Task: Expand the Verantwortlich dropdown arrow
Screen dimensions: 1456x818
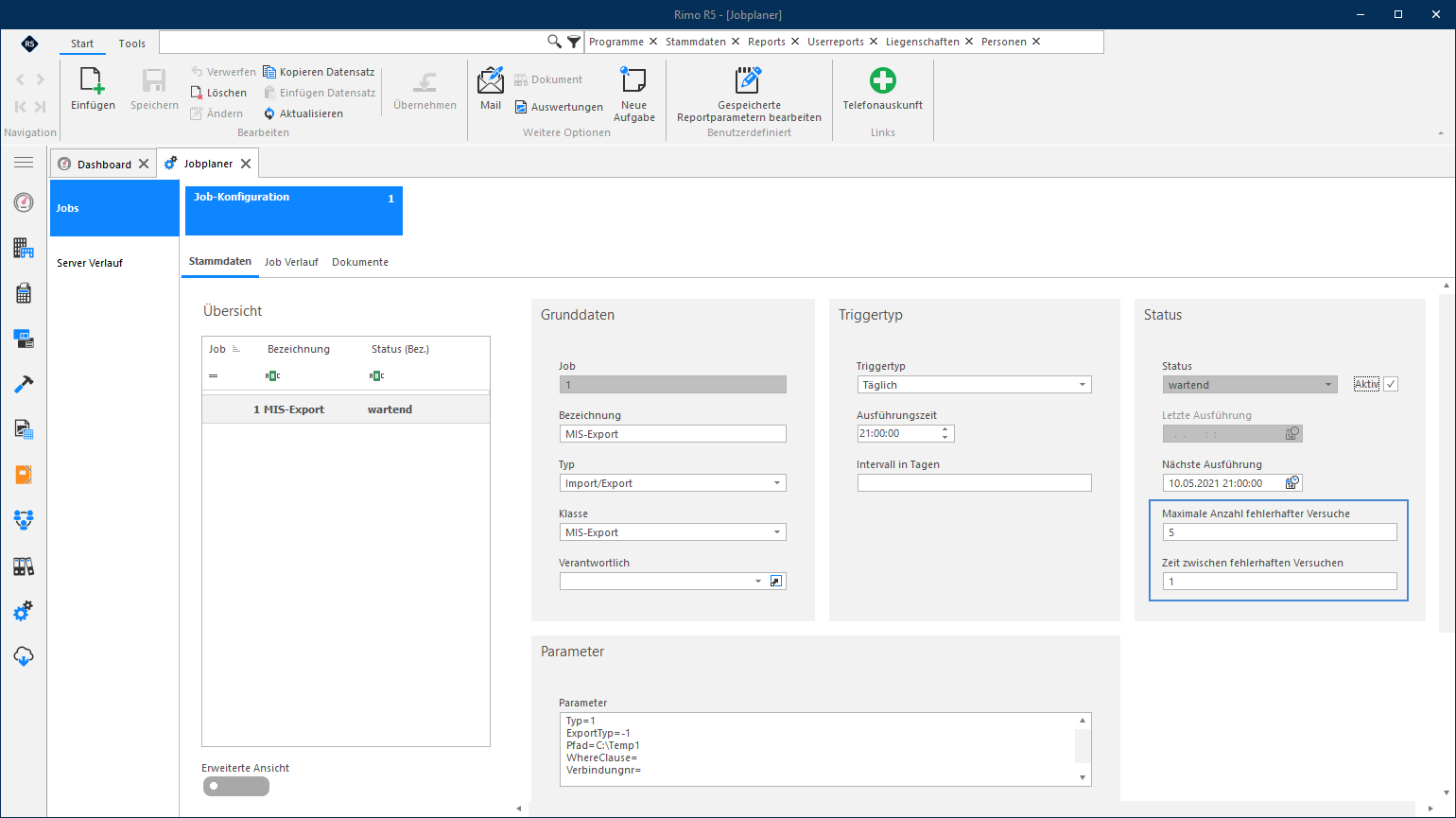Action: click(x=758, y=582)
